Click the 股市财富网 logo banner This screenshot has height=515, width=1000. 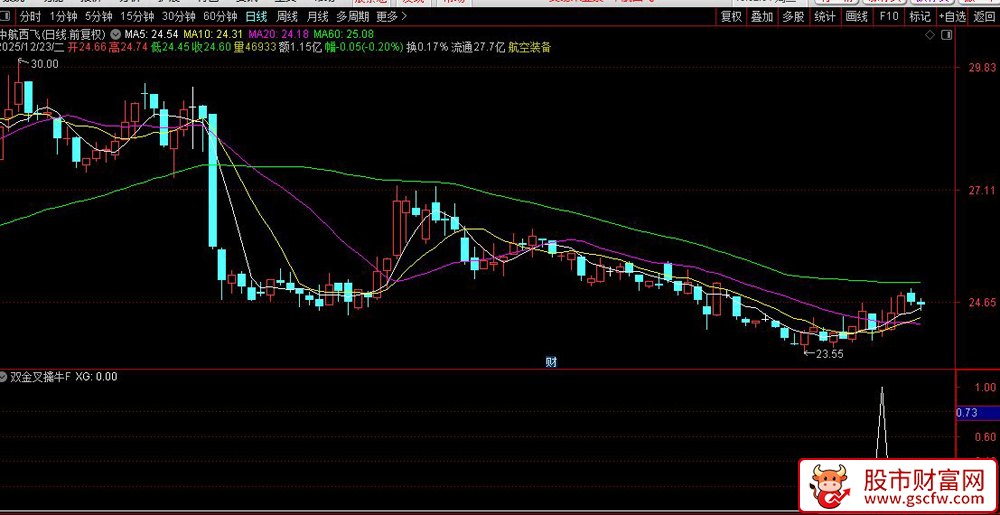899,487
